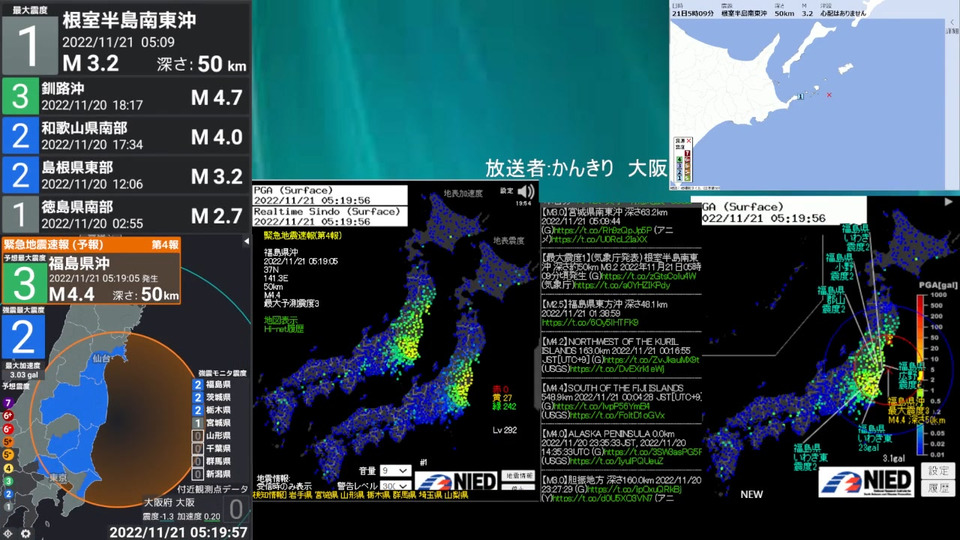Image resolution: width=960 pixels, height=540 pixels.
Task: Open the 音量 volume dropdown
Action: [395, 470]
